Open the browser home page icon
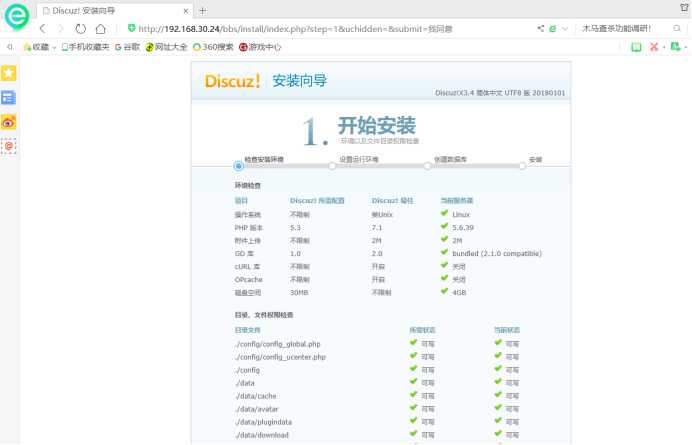The width and height of the screenshot is (692, 445). pyautogui.click(x=101, y=29)
